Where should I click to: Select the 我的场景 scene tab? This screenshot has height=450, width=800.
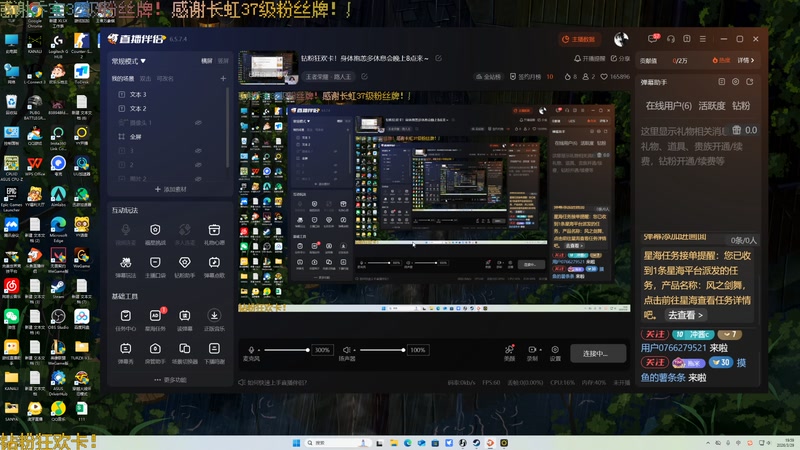tap(123, 79)
